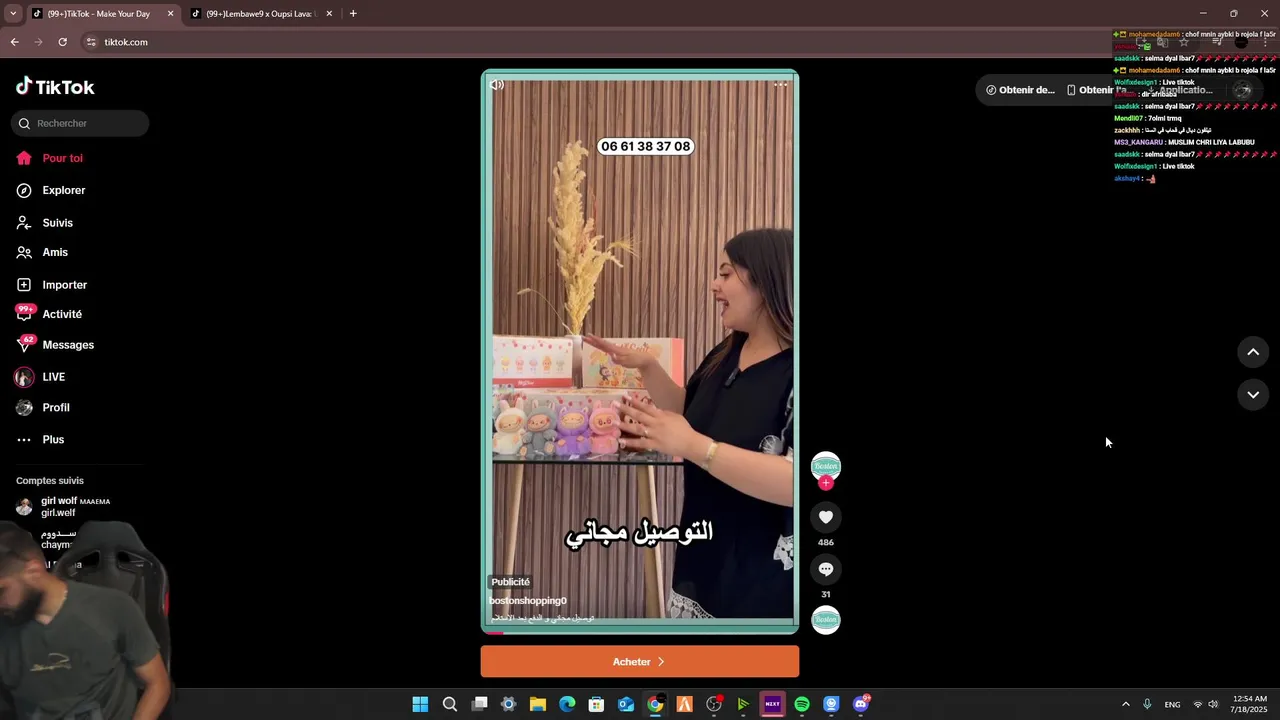
Task: Go to Suivis in sidebar
Action: pos(57,223)
